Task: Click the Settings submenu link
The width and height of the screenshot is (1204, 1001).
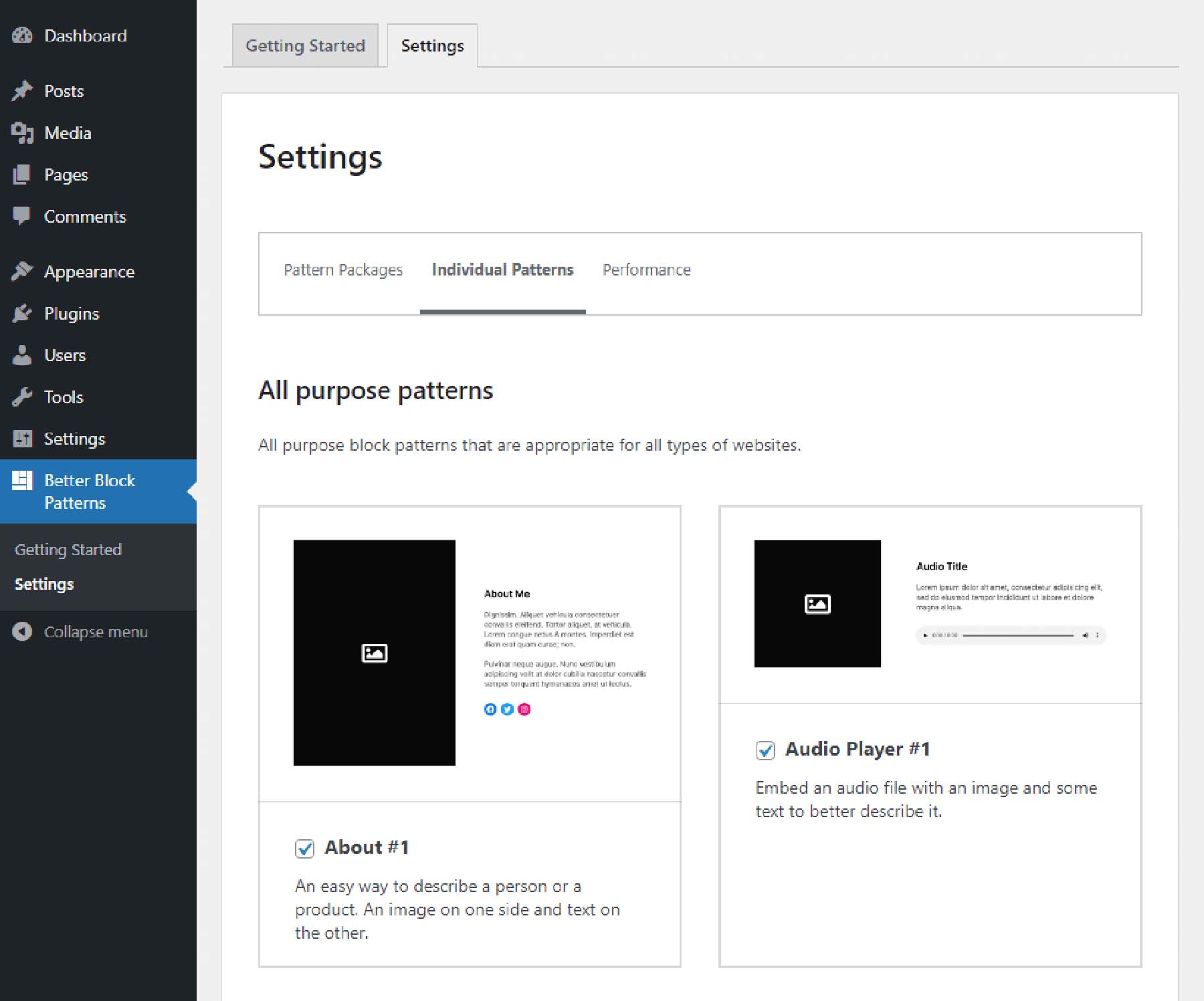Action: (44, 584)
